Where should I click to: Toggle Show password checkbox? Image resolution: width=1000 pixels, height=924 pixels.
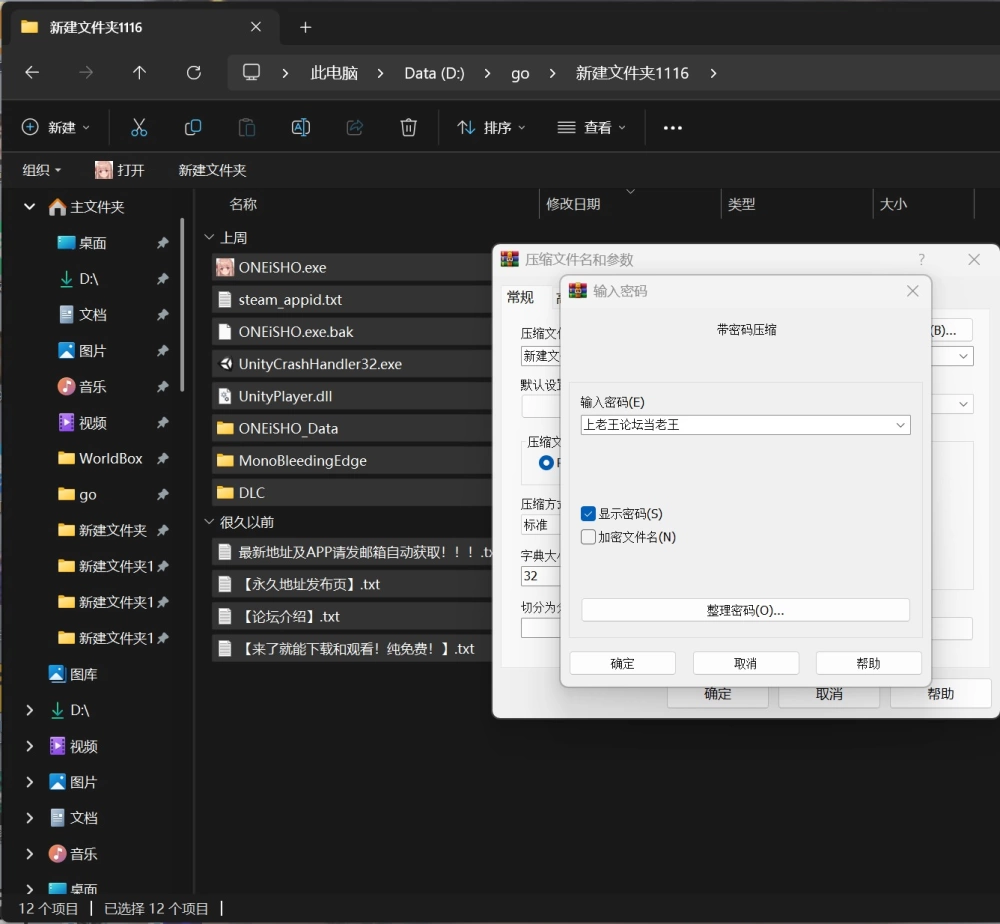pos(588,513)
